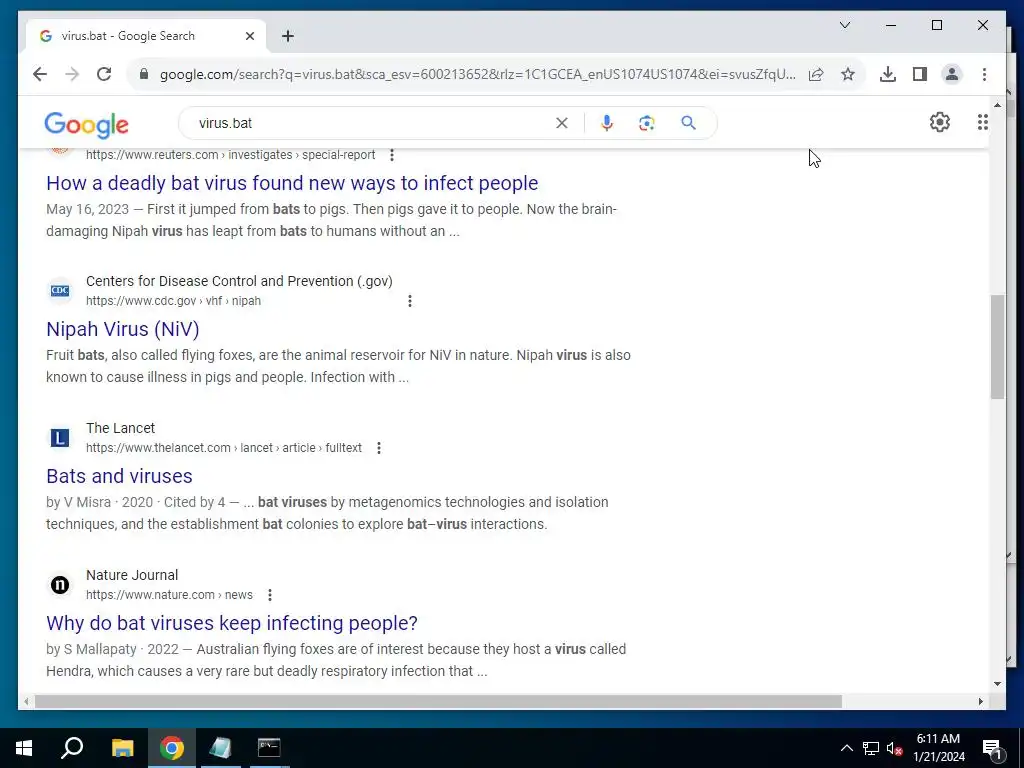The image size is (1024, 768).
Task: Go back to the previous page
Action: (x=40, y=74)
